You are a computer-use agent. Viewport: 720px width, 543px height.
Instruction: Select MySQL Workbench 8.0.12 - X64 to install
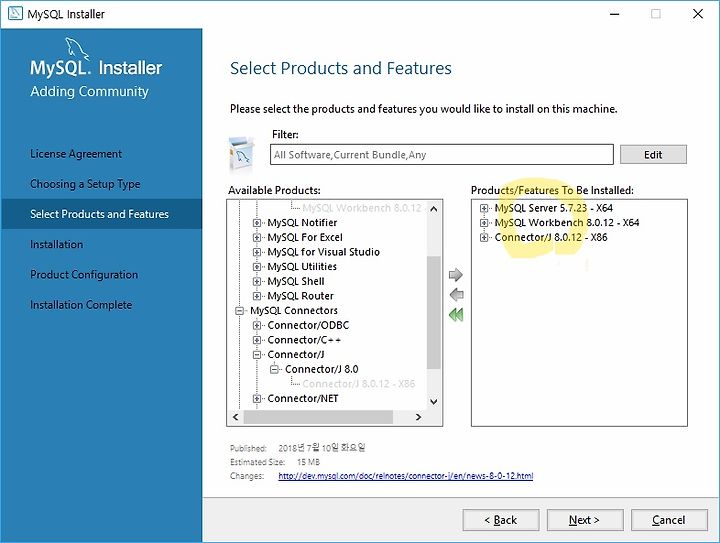point(567,223)
